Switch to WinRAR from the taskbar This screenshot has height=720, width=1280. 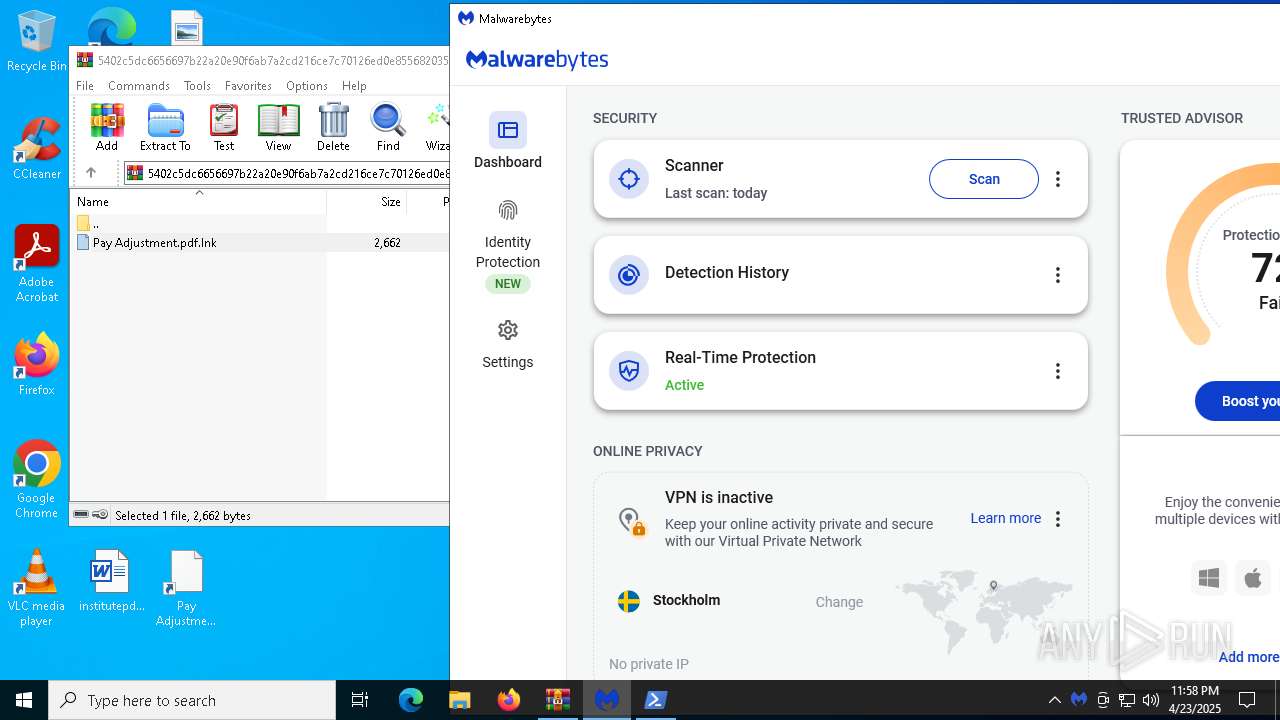(x=558, y=700)
